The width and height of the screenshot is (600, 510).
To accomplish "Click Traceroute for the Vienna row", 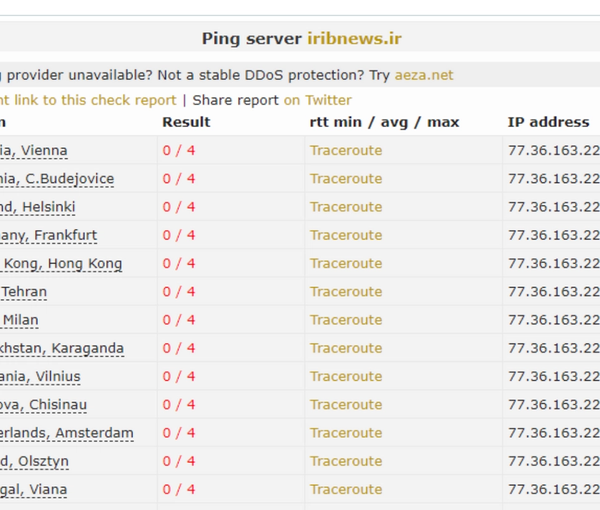I will coord(346,150).
